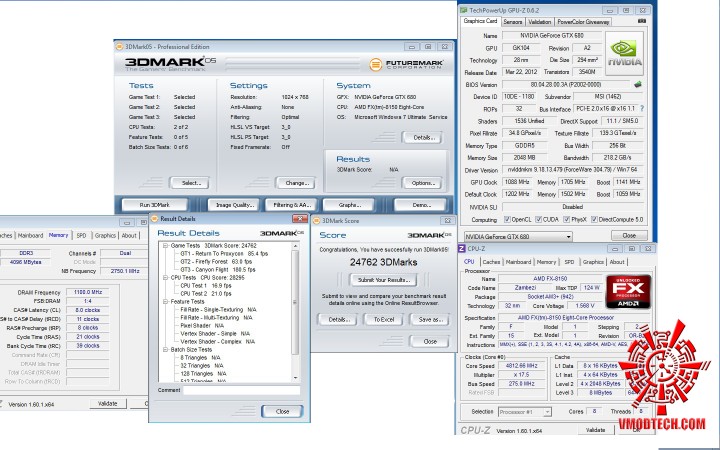Click the scroll down arrow in Result Details

295,377
